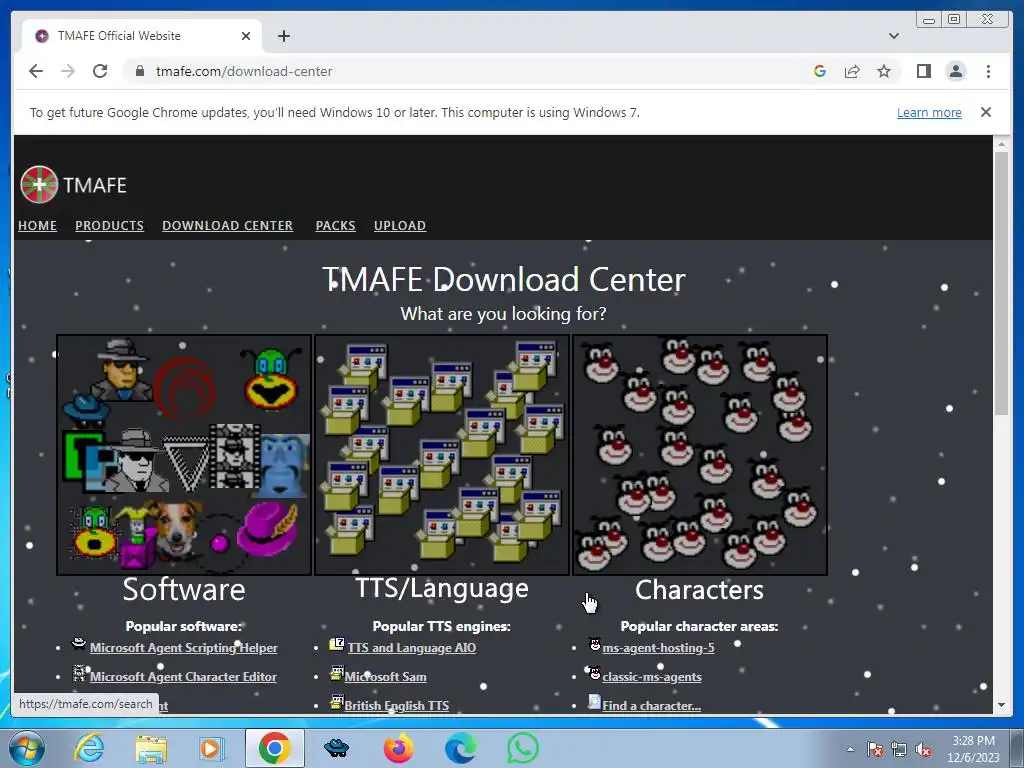
Task: Click icon beside classic-ms-agents
Action: [594, 673]
